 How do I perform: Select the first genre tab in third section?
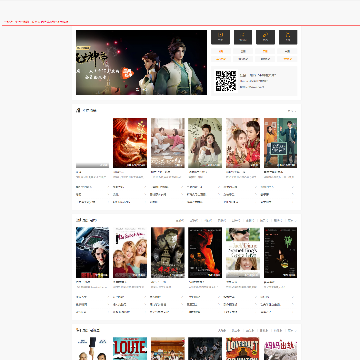(222, 330)
